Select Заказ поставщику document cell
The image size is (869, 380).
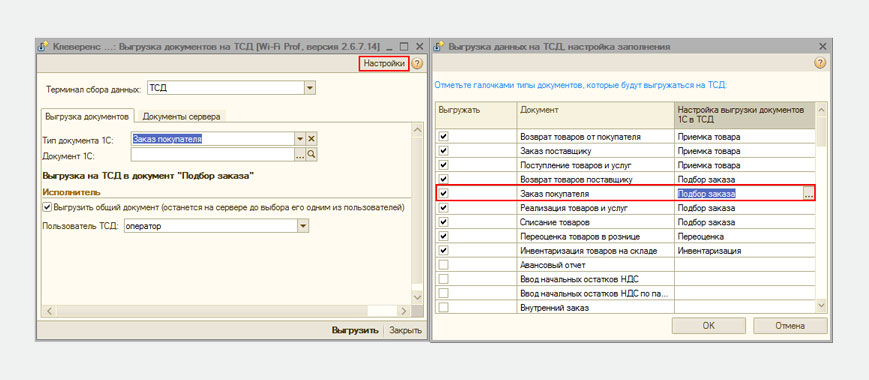(596, 151)
